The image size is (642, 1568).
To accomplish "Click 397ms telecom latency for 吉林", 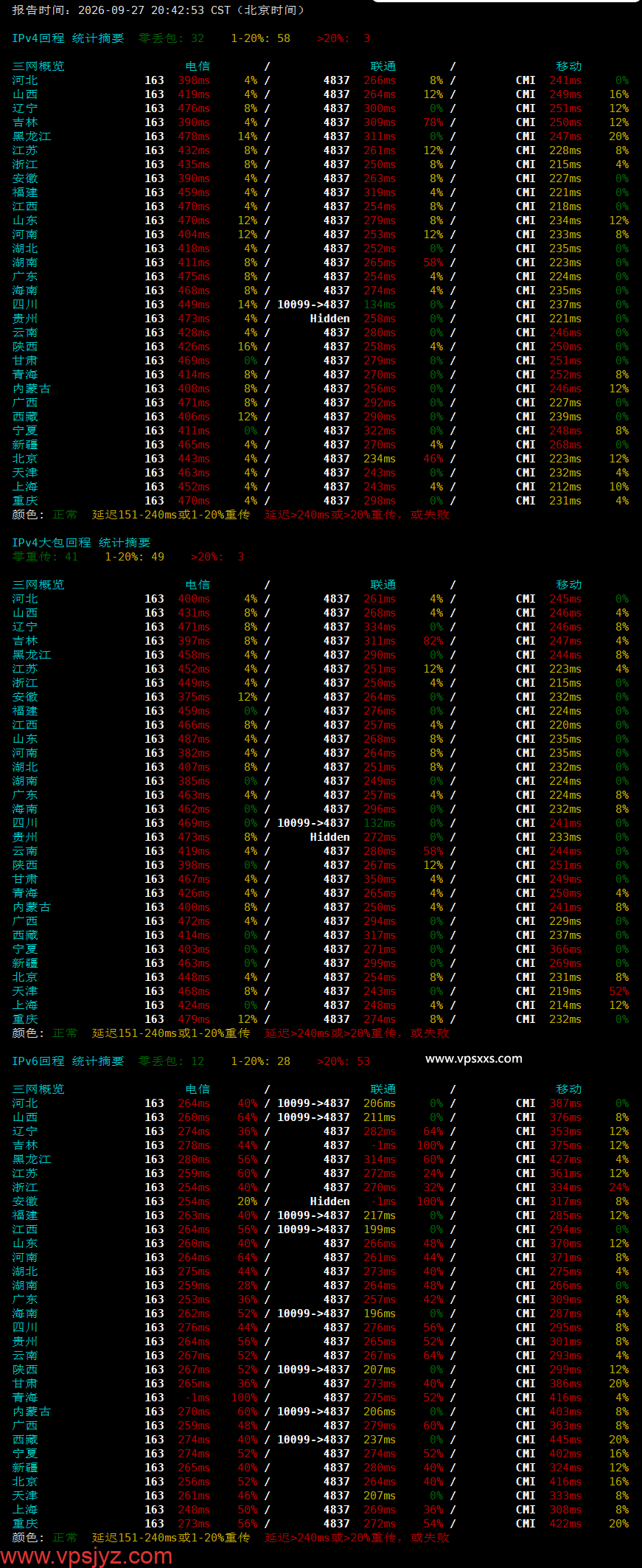I will point(194,641).
